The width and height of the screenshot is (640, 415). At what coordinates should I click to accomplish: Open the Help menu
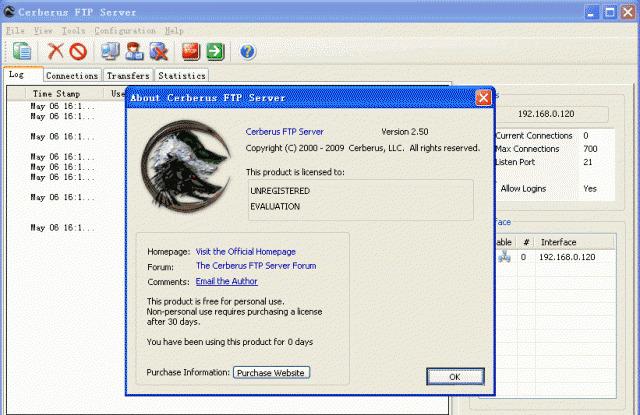[x=174, y=31]
